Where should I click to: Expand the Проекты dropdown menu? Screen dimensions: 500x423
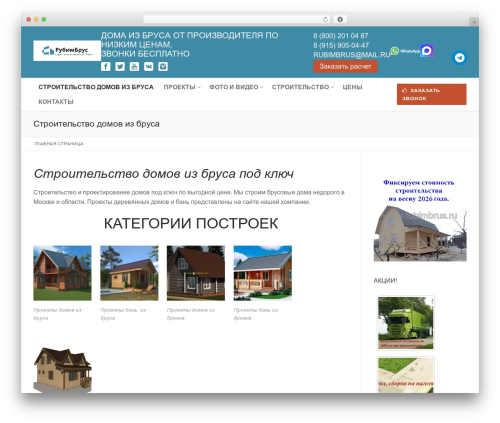tap(182, 87)
